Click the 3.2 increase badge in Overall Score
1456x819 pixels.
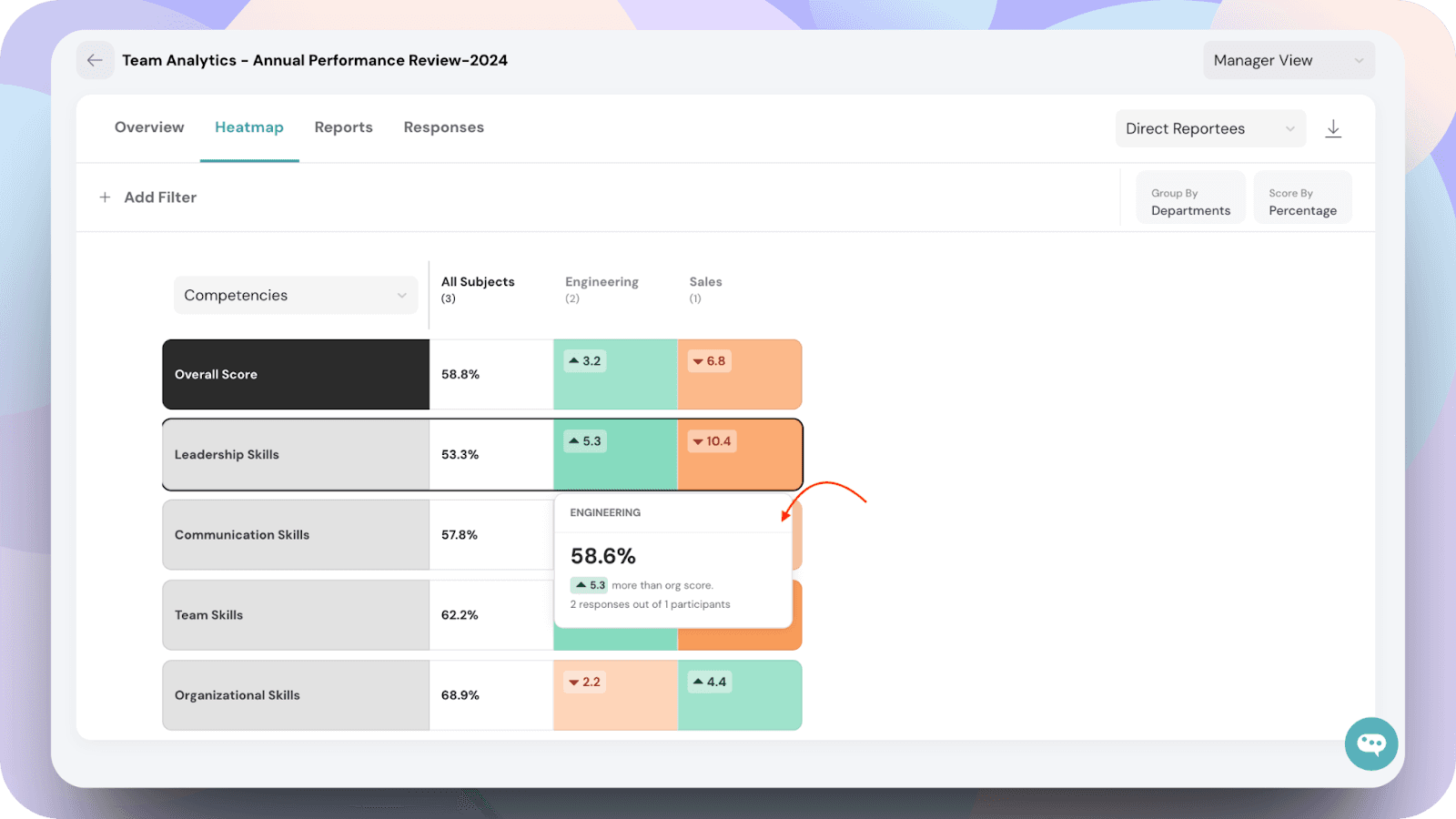(x=584, y=361)
